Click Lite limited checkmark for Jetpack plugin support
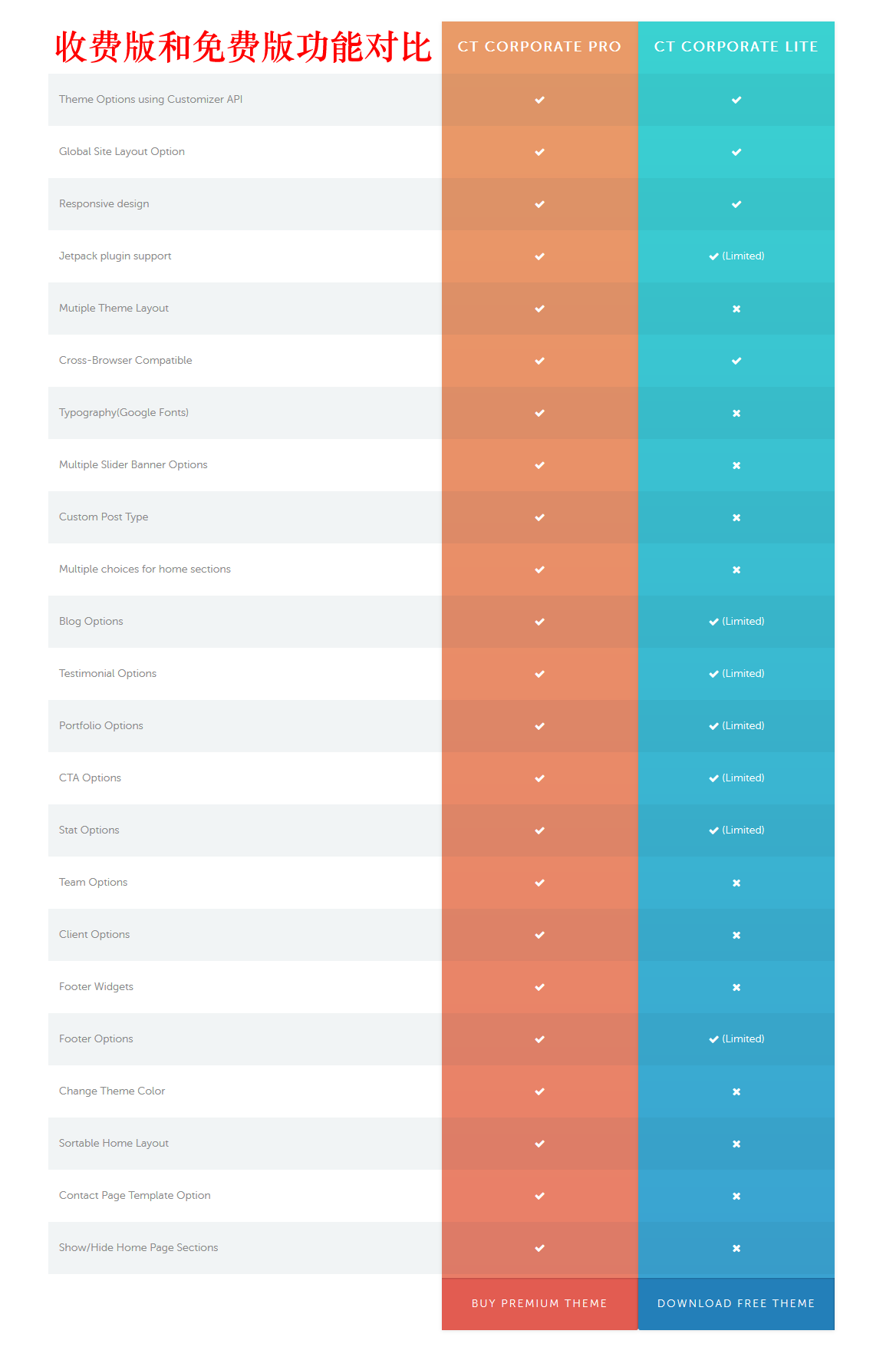This screenshot has height=1357, width=896. tap(736, 256)
